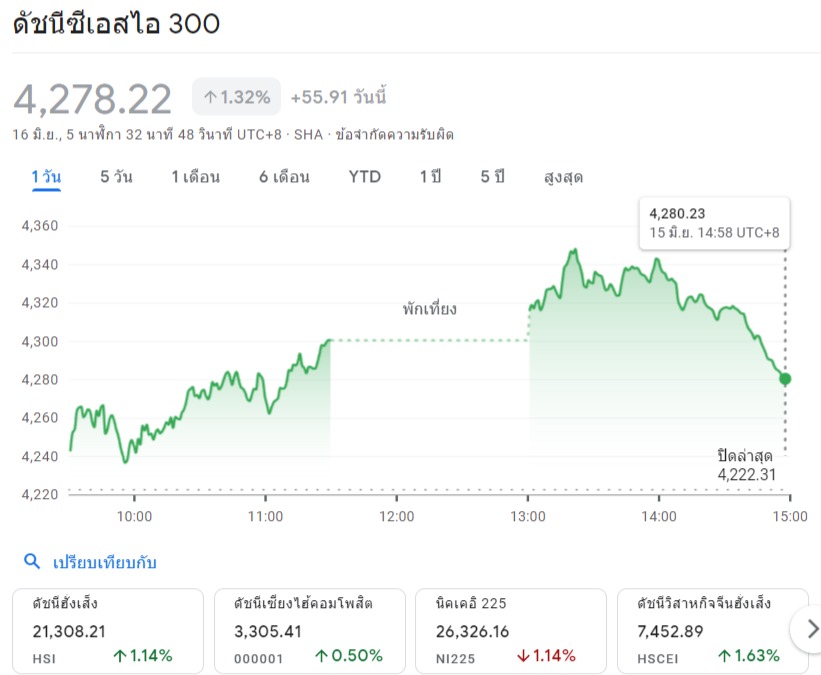Click the compare search magnifier icon

[32, 561]
